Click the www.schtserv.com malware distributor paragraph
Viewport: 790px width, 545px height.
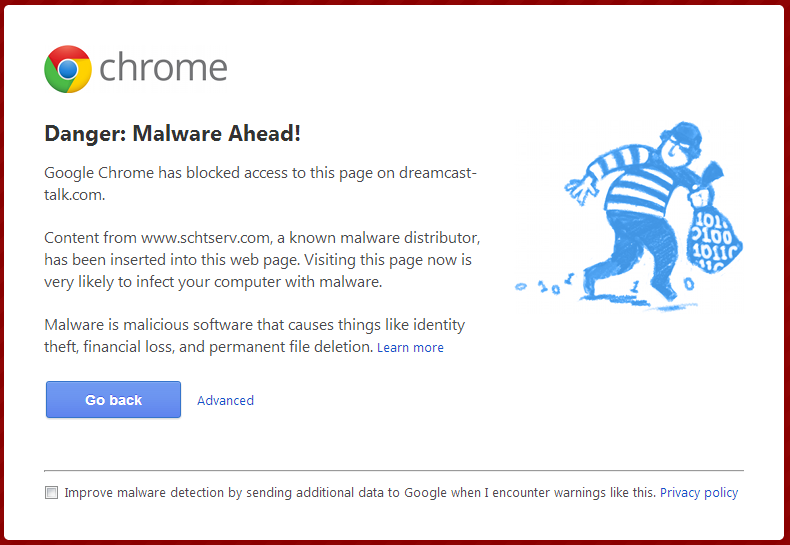coord(262,259)
